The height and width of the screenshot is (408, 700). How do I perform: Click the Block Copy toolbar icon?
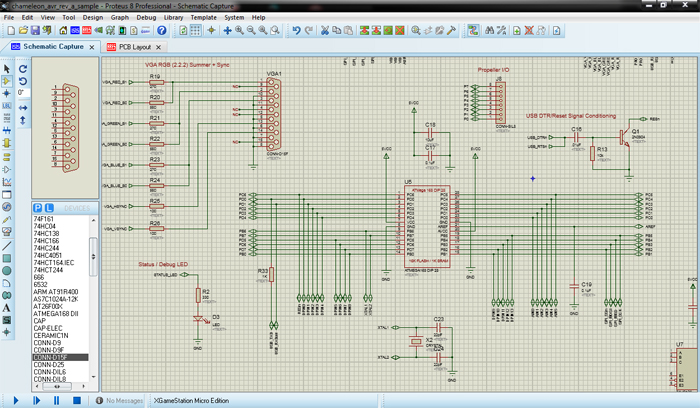pyautogui.click(x=364, y=30)
